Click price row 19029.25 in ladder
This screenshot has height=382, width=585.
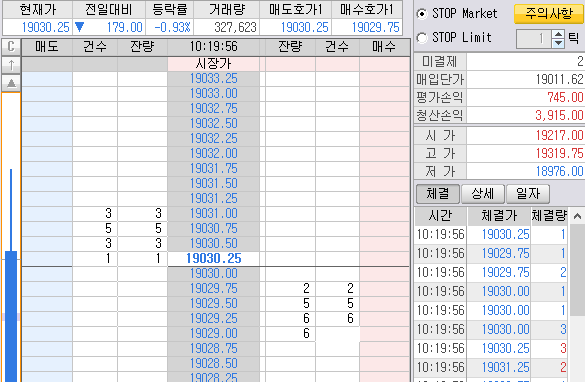tap(213, 318)
